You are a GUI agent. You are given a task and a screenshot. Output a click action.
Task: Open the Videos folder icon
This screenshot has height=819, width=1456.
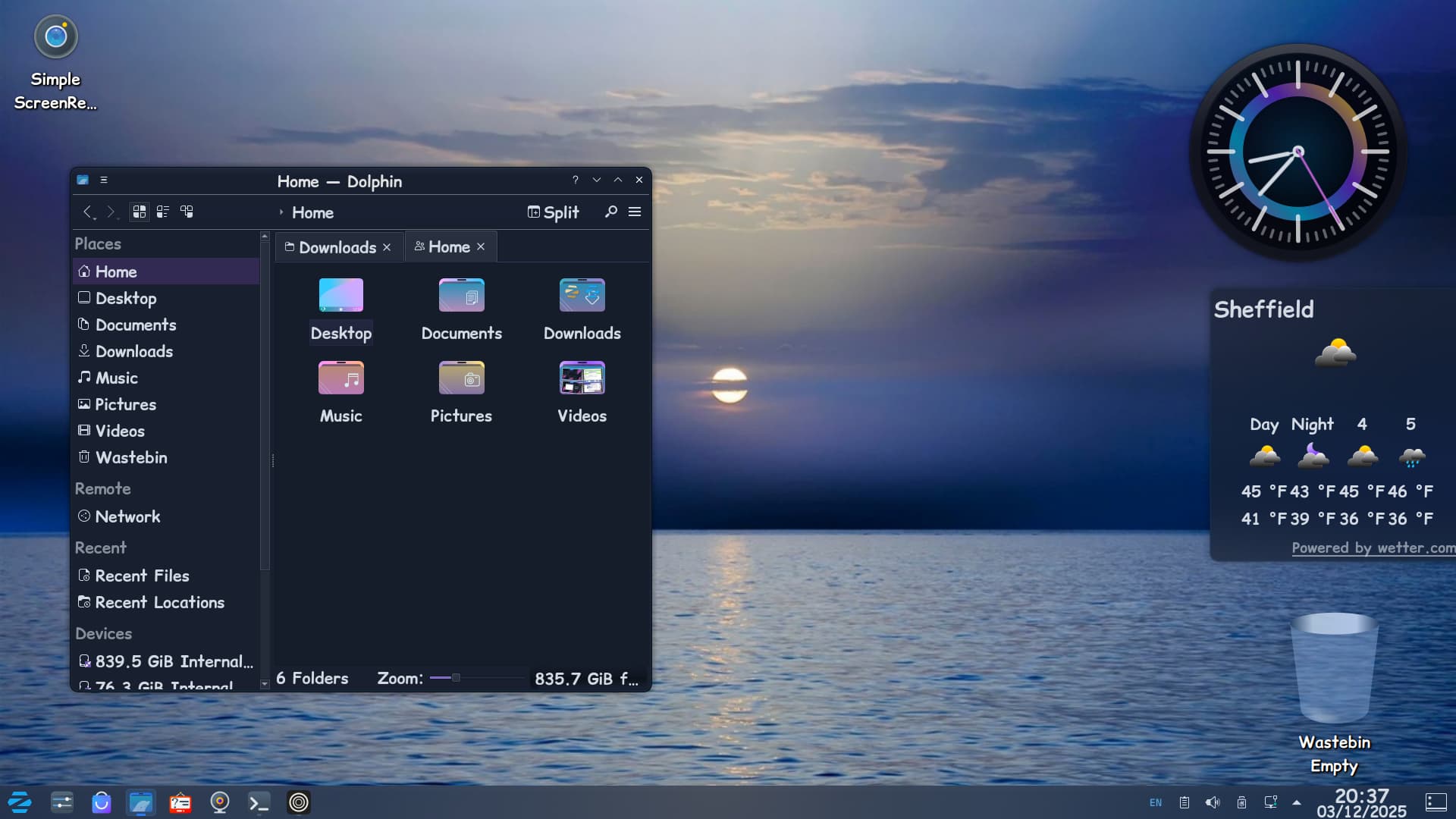point(582,378)
